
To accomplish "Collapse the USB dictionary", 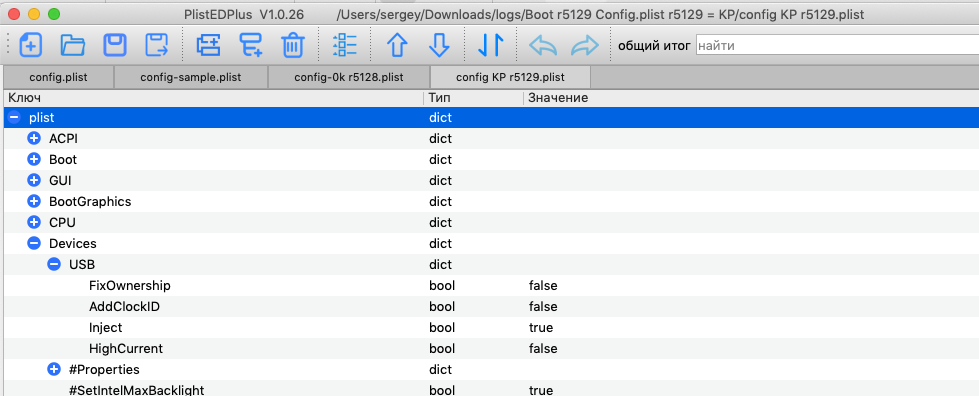I will 54,265.
